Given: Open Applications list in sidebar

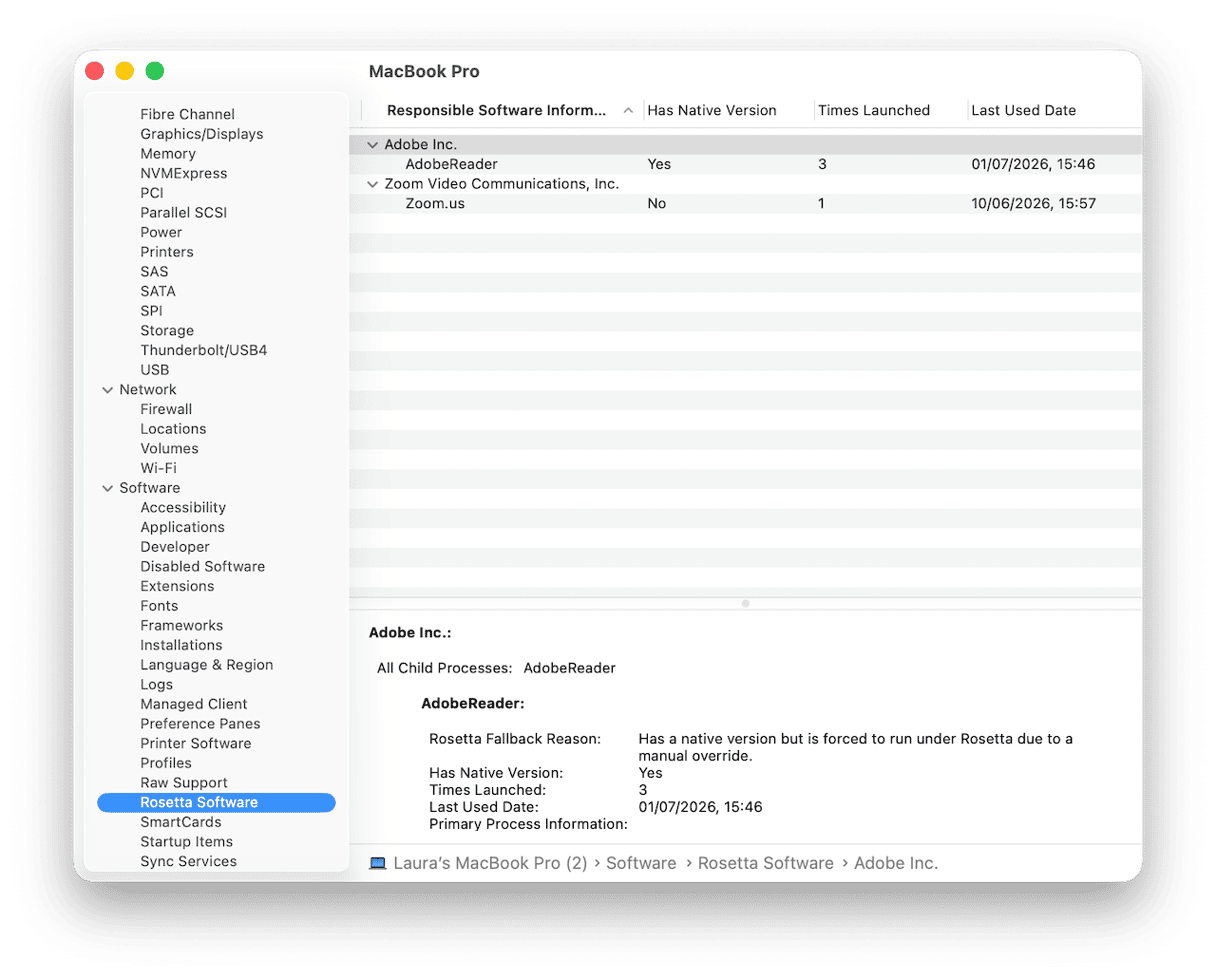Looking at the screenshot, I should pos(182,528).
